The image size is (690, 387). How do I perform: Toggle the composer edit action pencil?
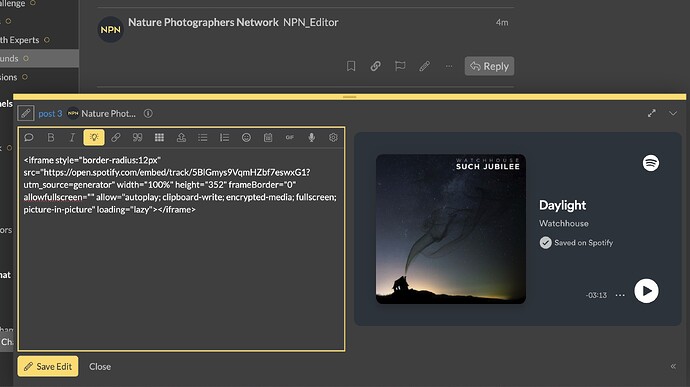tap(26, 113)
